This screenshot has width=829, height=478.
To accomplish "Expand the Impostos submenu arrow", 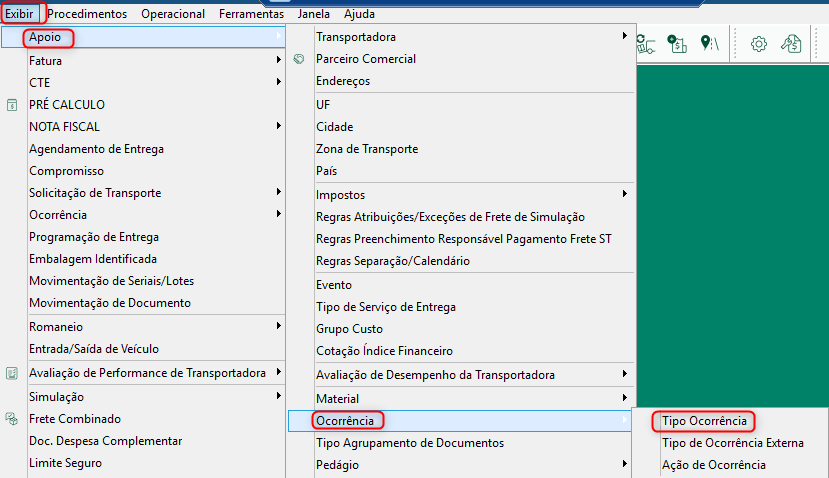I will click(x=624, y=194).
